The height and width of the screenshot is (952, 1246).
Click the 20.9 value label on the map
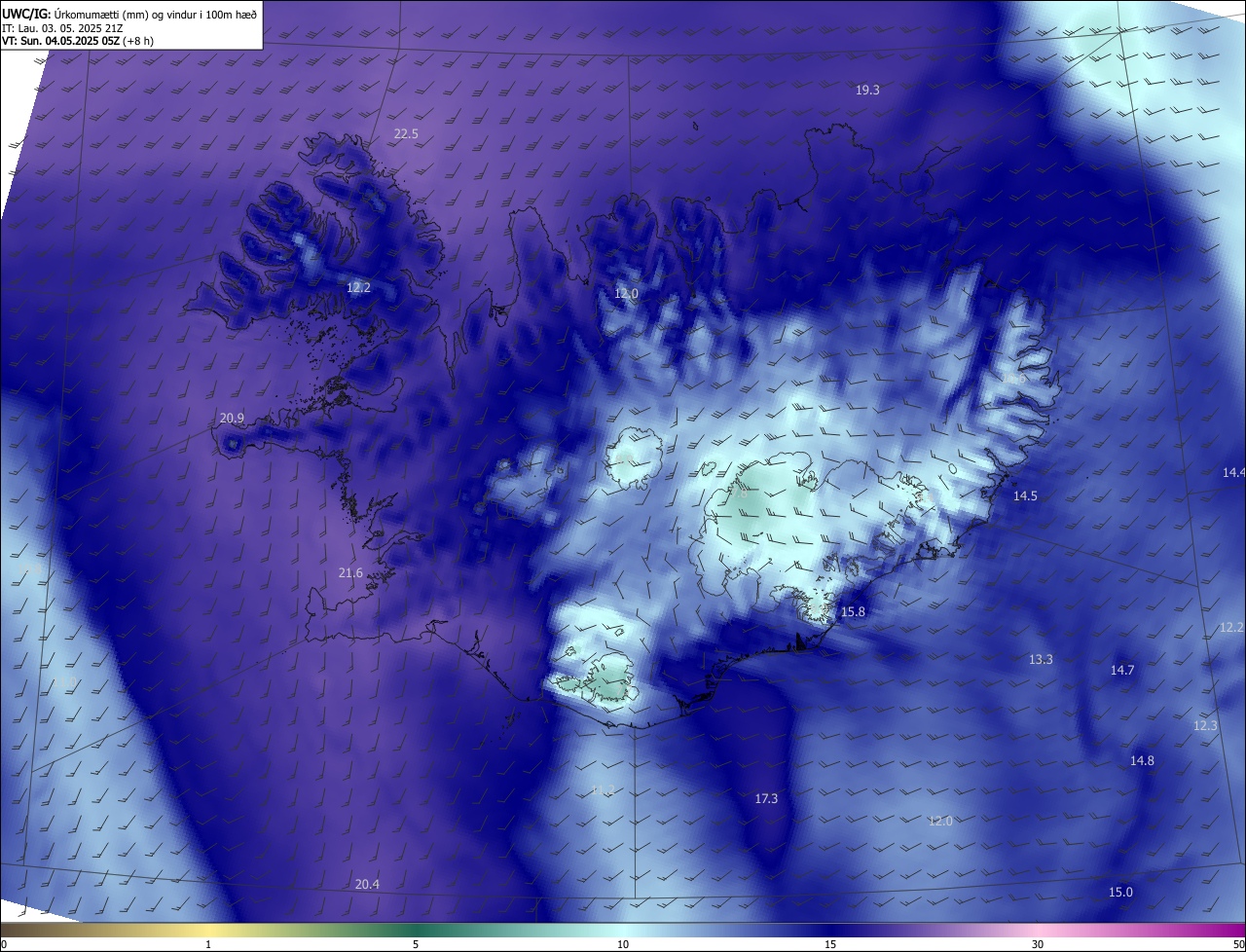(232, 419)
